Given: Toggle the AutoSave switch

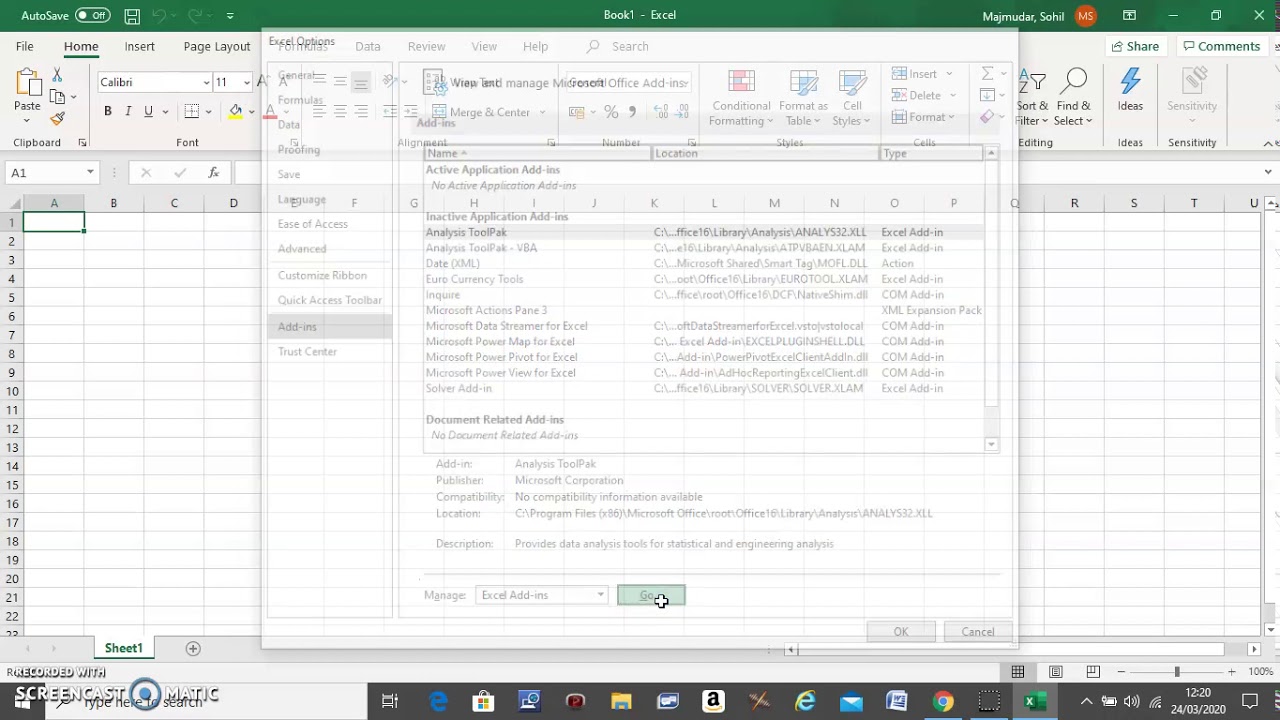Looking at the screenshot, I should point(93,15).
